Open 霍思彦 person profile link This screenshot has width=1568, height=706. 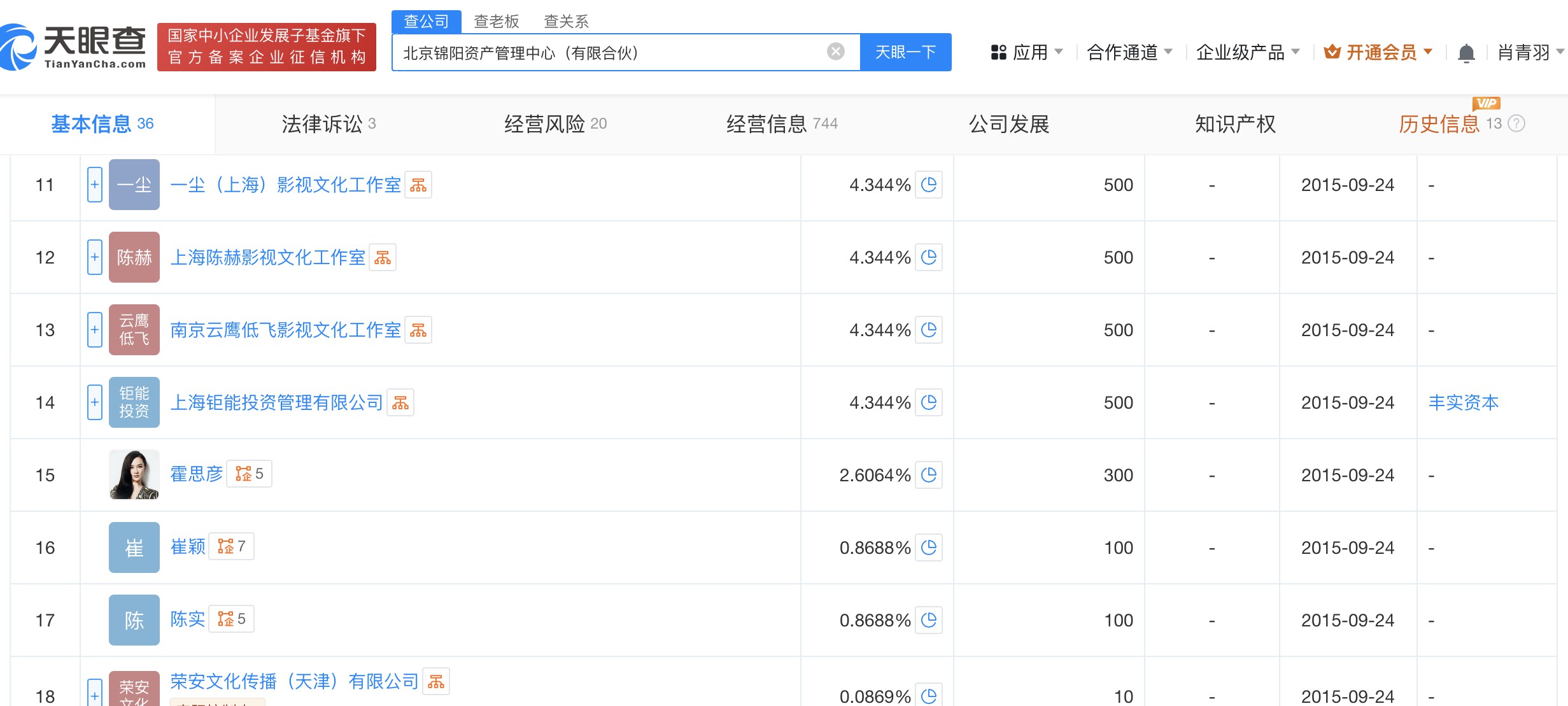(x=197, y=474)
